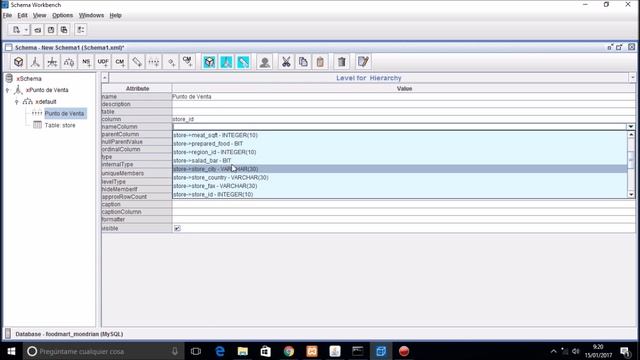Select the Punto de Venta level node
Viewport: 640px width, 360px height.
[x=64, y=113]
